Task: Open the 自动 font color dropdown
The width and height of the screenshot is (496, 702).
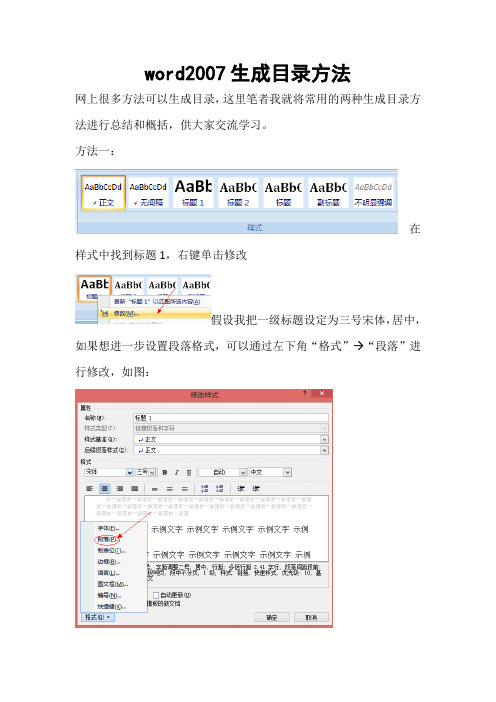Action: click(x=243, y=472)
